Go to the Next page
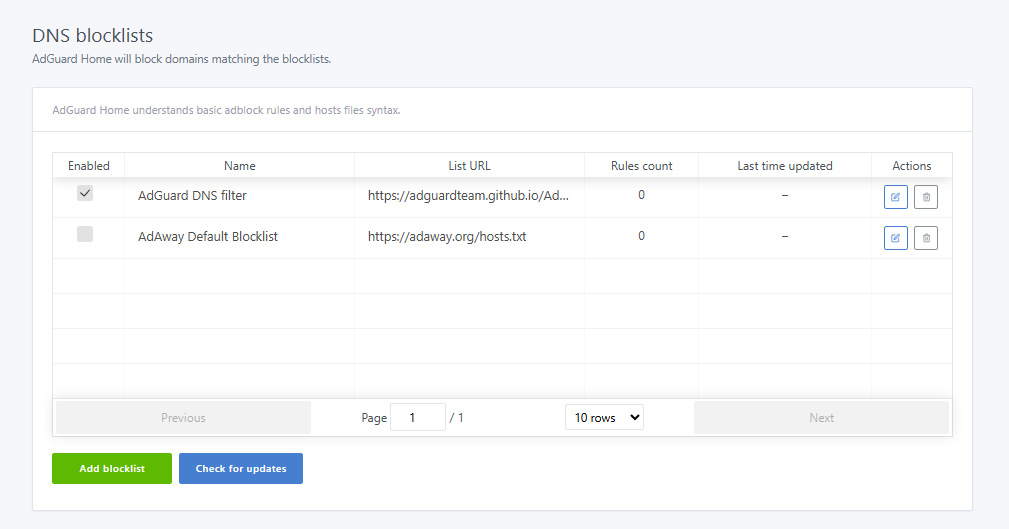The image size is (1009, 529). coord(821,418)
